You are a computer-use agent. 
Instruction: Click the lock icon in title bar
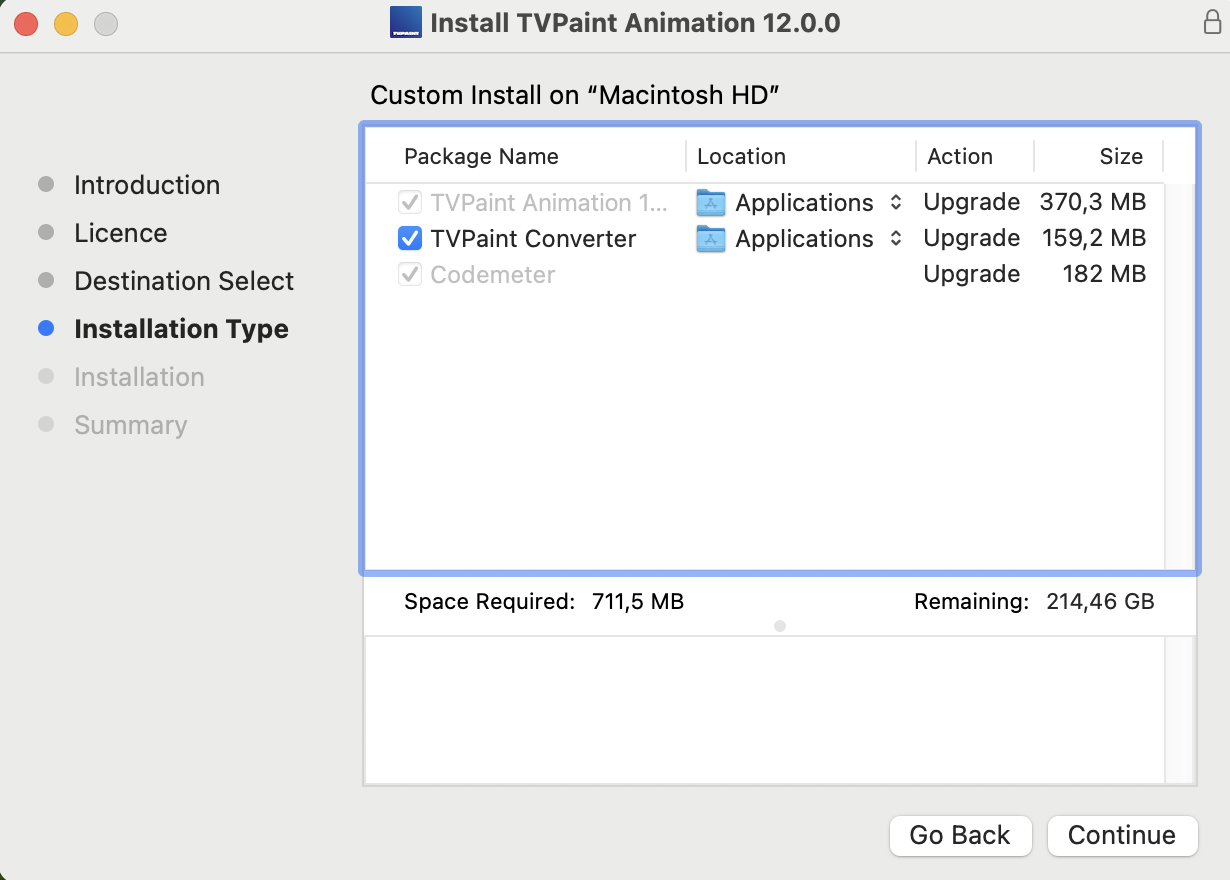[1212, 22]
